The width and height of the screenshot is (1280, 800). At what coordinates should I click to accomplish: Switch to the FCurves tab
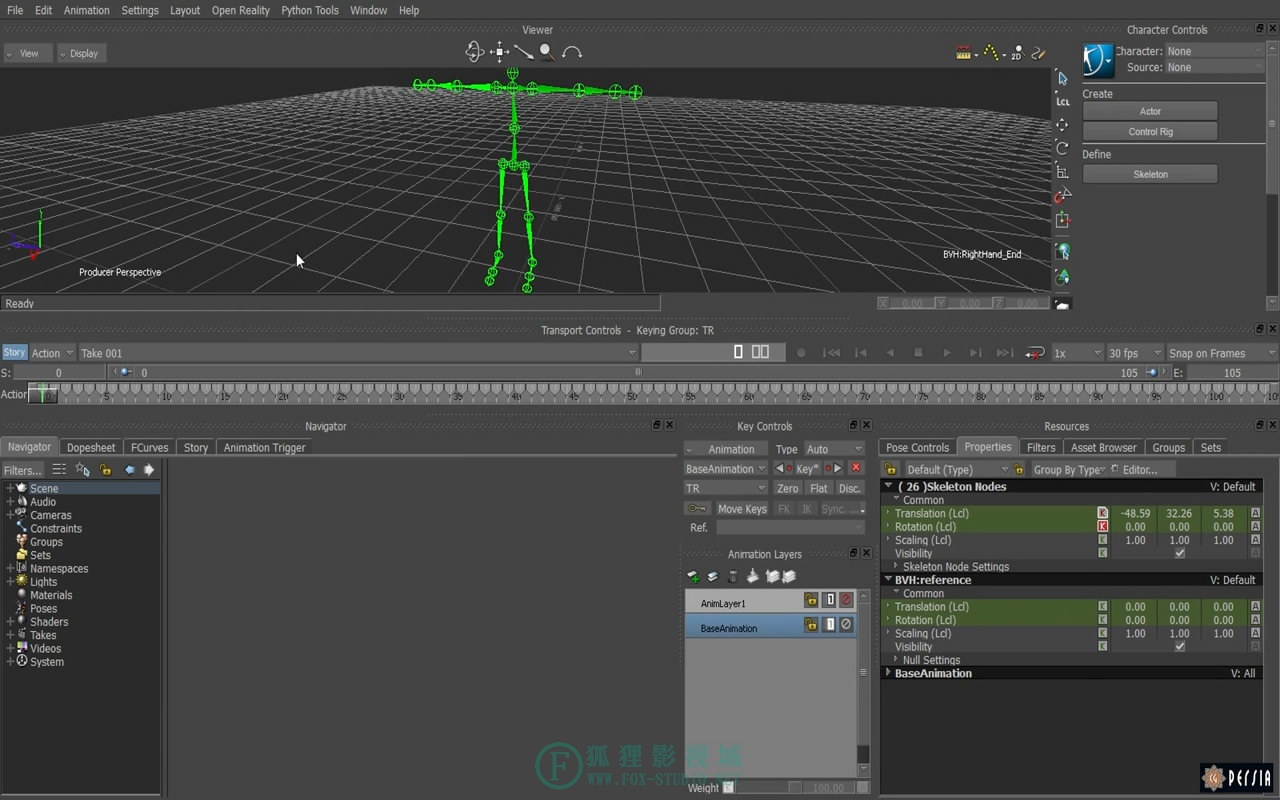coord(150,447)
